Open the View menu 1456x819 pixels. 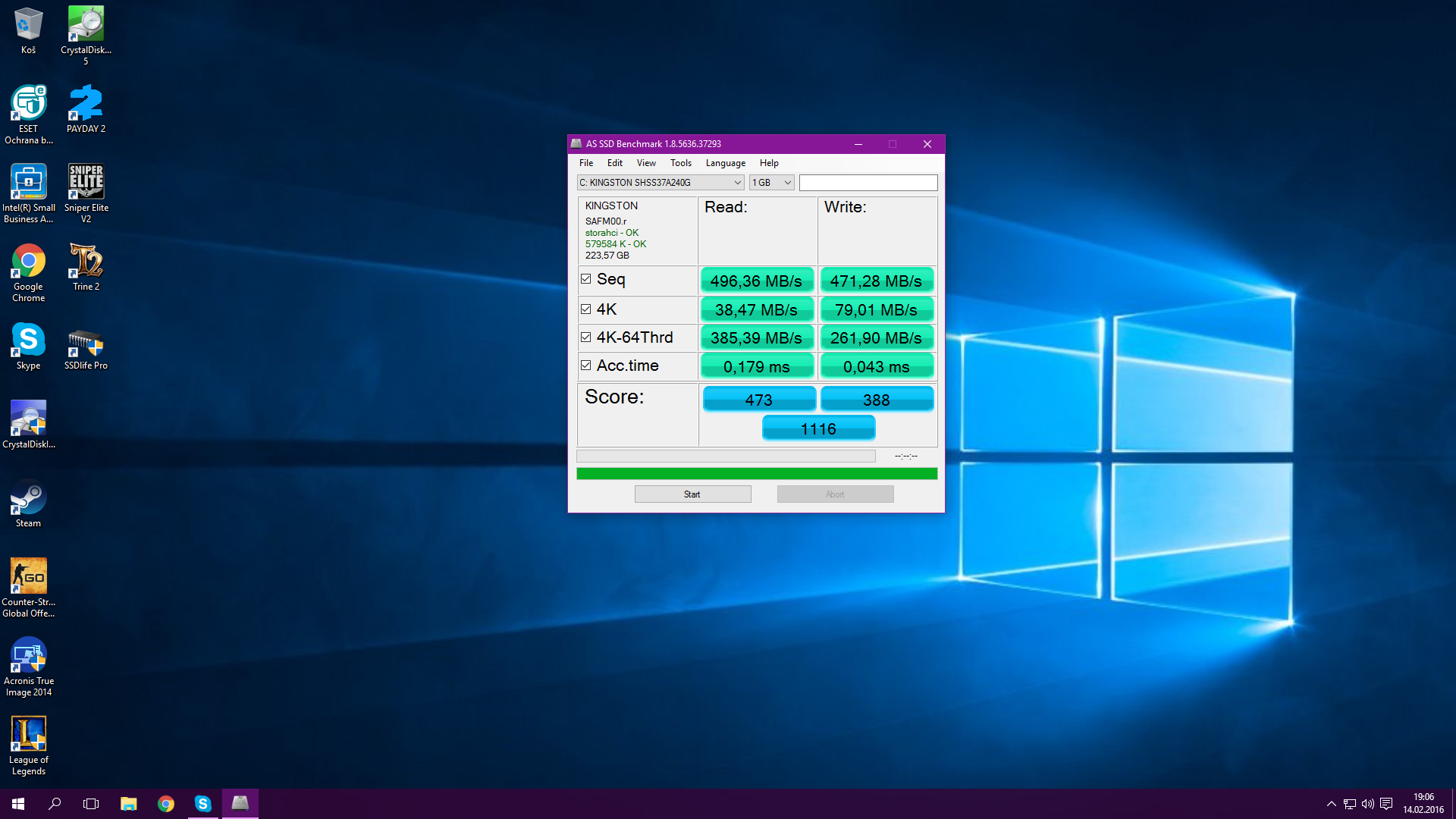click(646, 163)
